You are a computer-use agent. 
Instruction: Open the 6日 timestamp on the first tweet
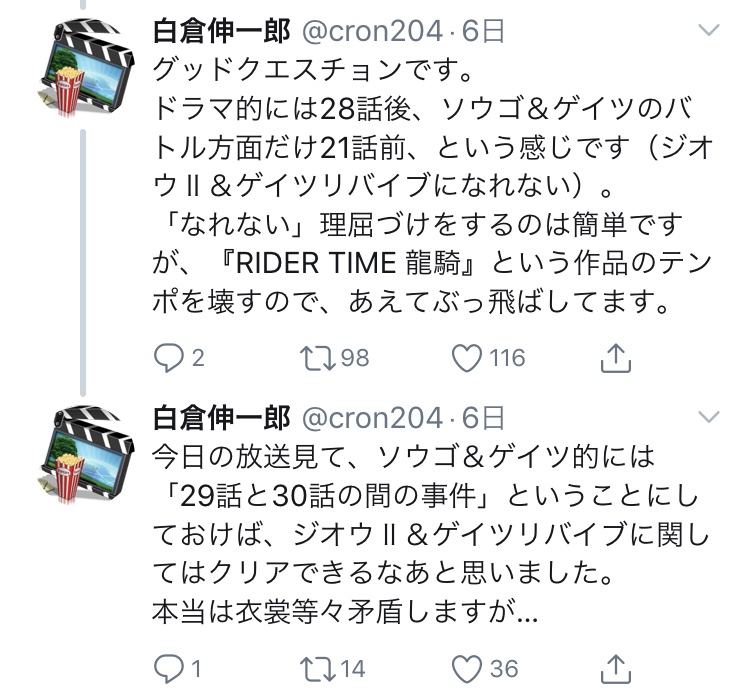[481, 32]
